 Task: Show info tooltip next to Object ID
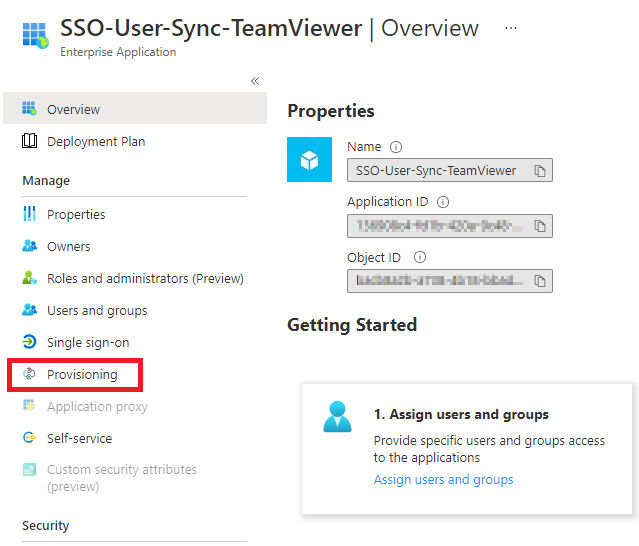click(420, 257)
